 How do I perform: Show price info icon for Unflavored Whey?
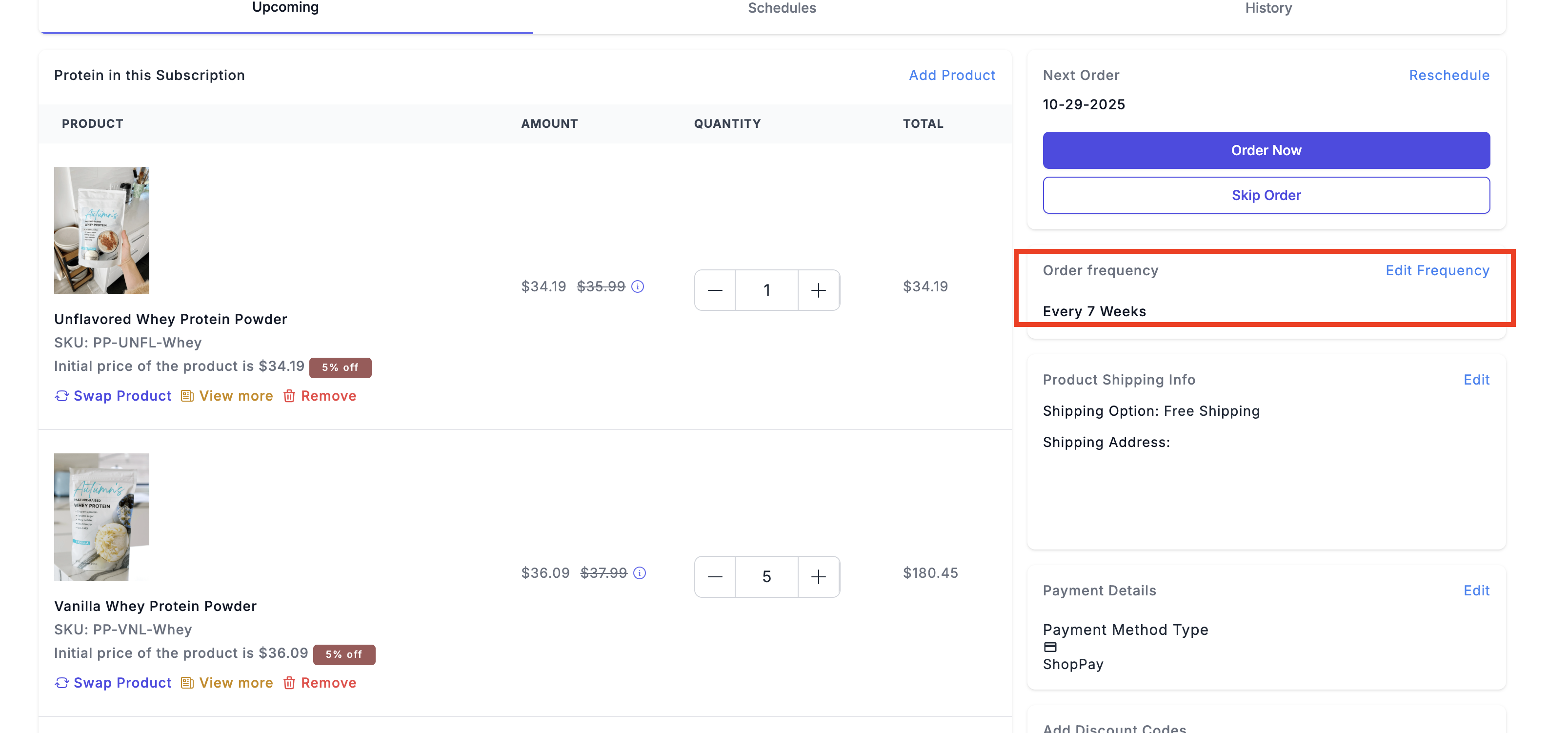pos(637,287)
